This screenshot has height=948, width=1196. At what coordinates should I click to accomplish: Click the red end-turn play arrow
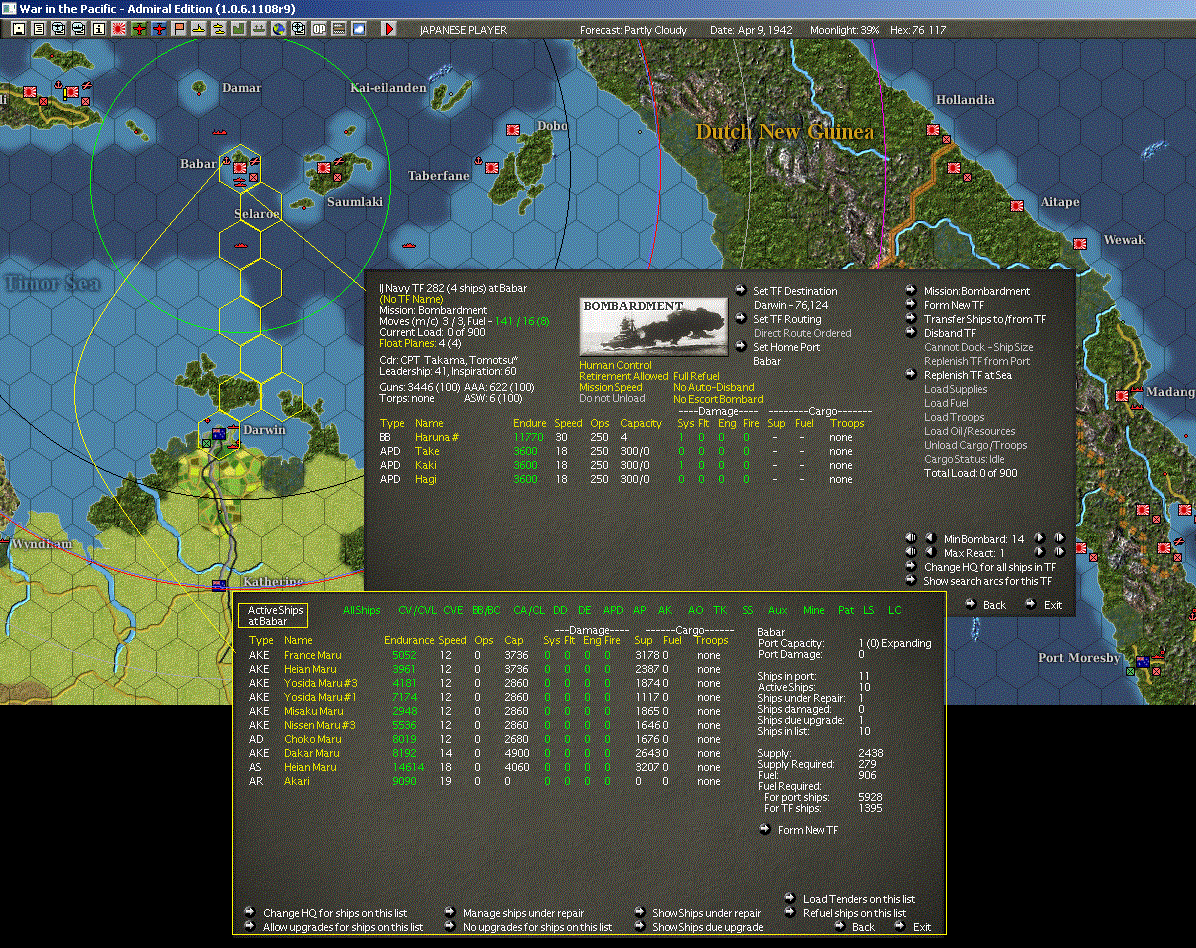388,29
